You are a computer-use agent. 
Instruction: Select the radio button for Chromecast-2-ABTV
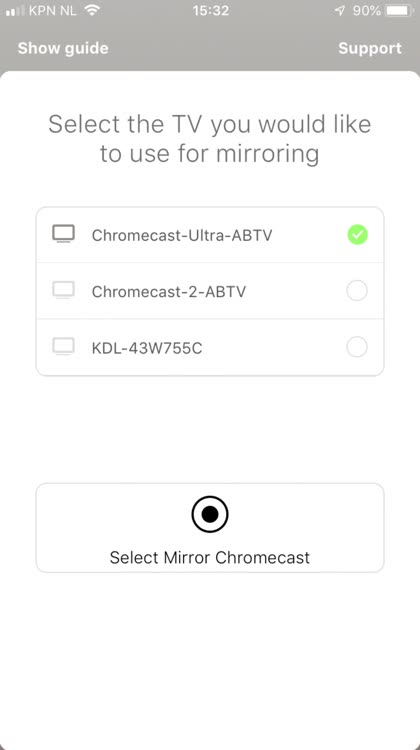pyautogui.click(x=357, y=290)
